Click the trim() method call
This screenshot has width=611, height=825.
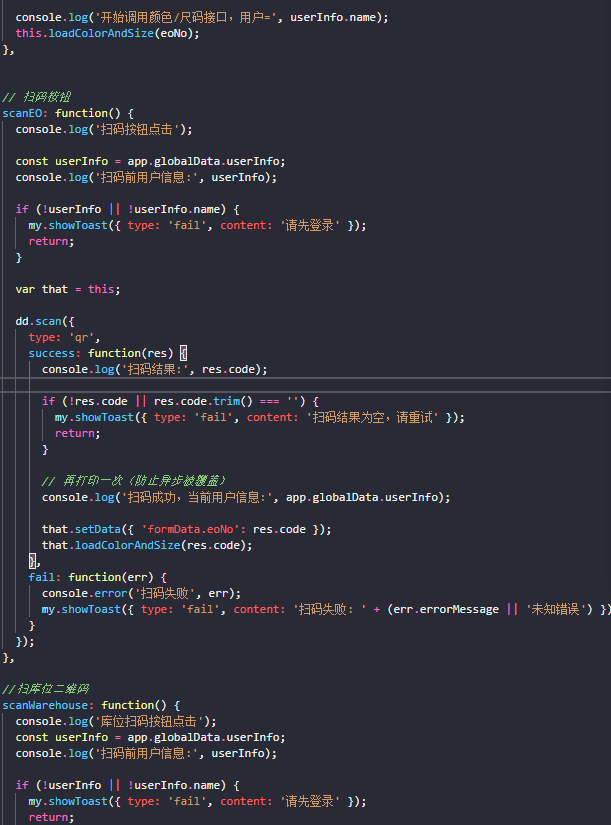233,401
